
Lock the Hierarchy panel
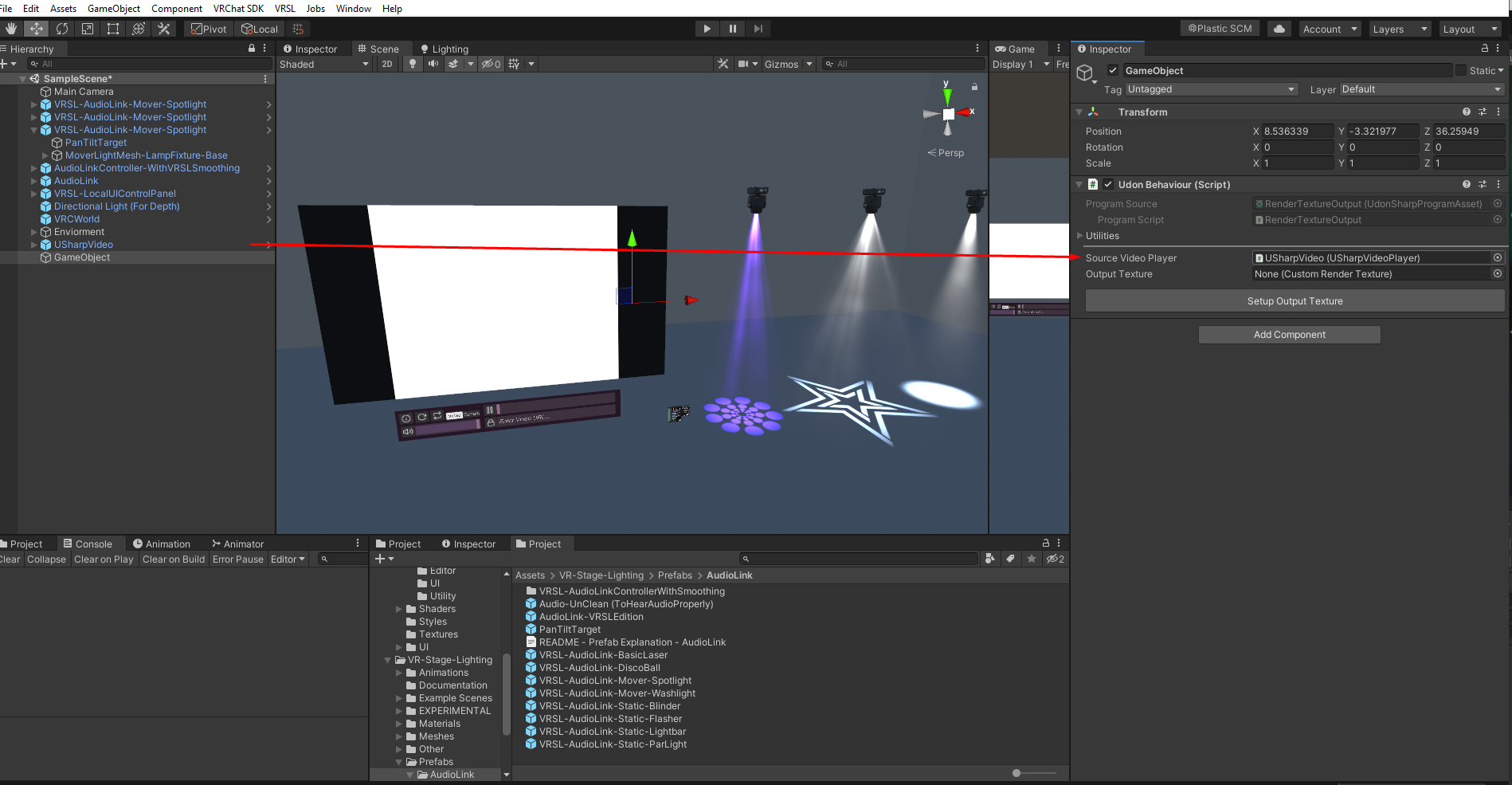(252, 49)
